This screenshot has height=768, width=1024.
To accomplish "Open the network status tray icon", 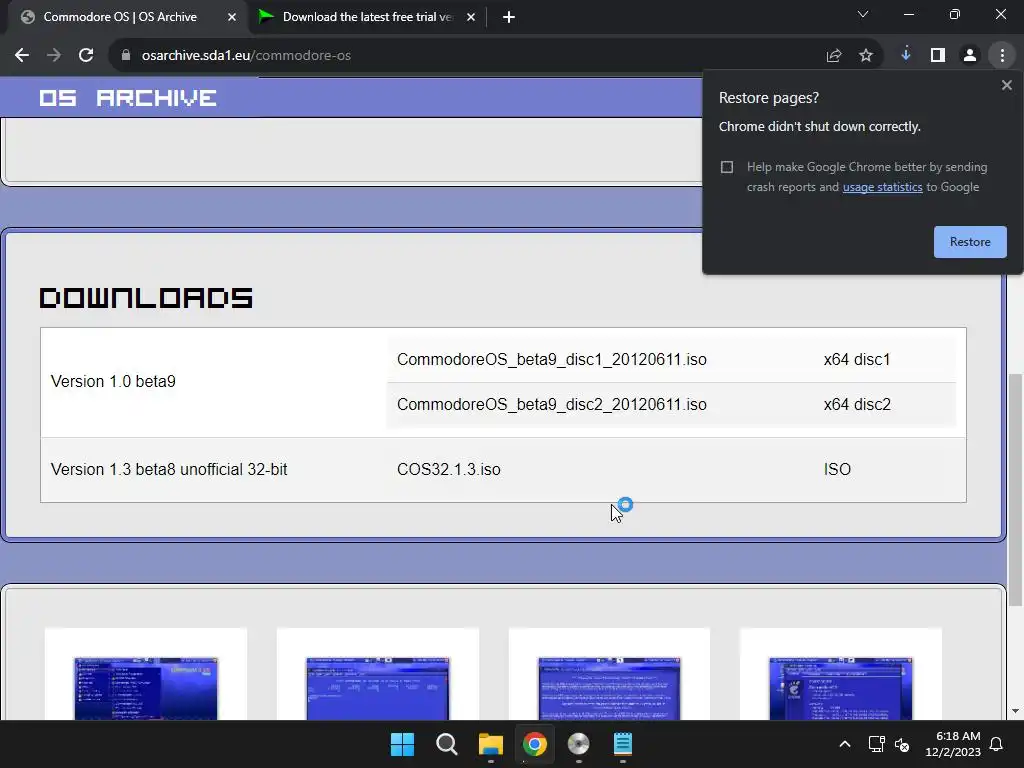I will [x=876, y=744].
